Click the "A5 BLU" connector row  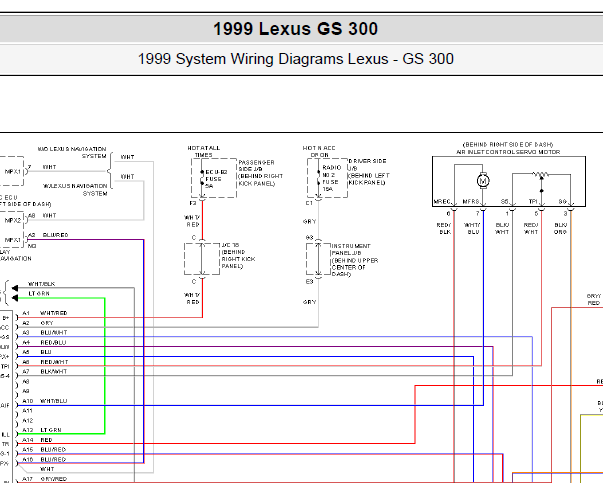(37, 352)
